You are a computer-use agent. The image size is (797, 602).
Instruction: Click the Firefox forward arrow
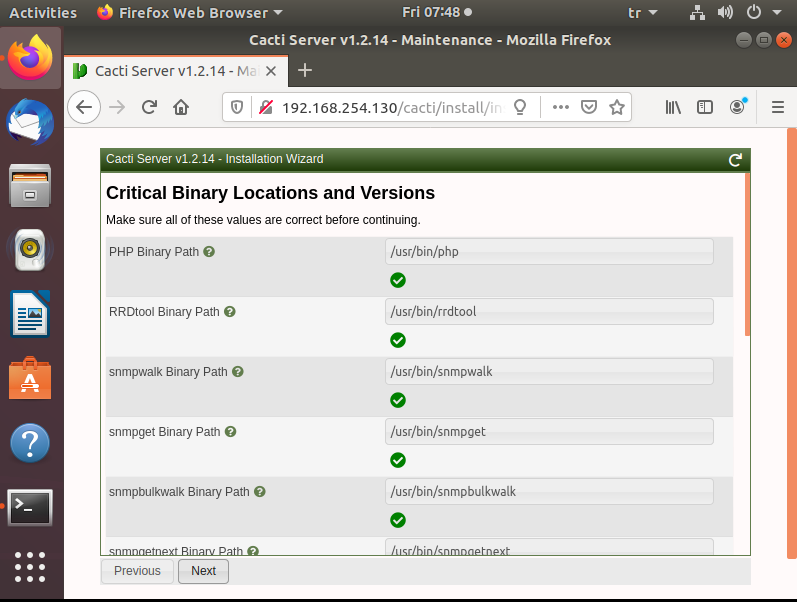coord(117,107)
